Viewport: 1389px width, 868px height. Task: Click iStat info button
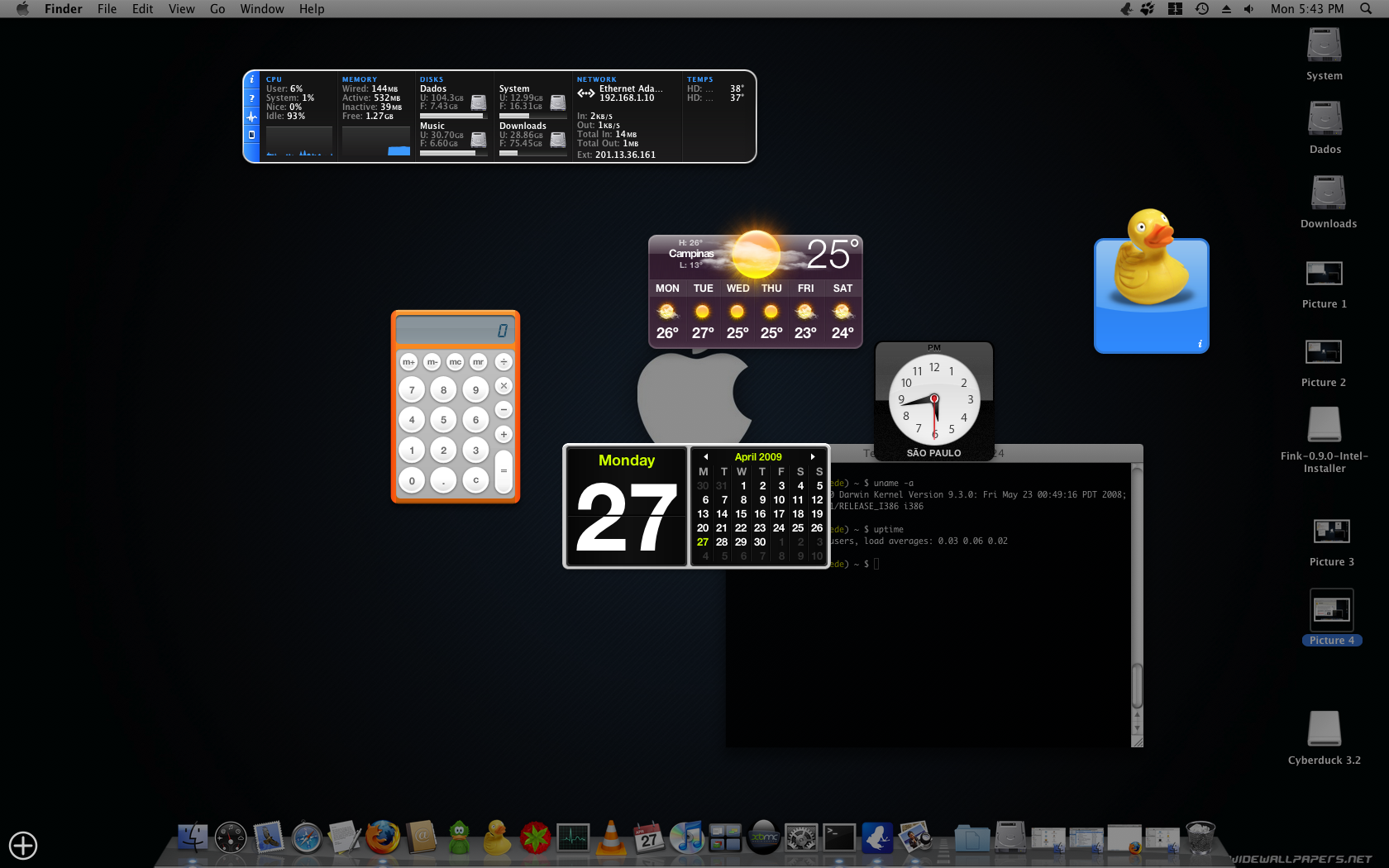coord(252,80)
